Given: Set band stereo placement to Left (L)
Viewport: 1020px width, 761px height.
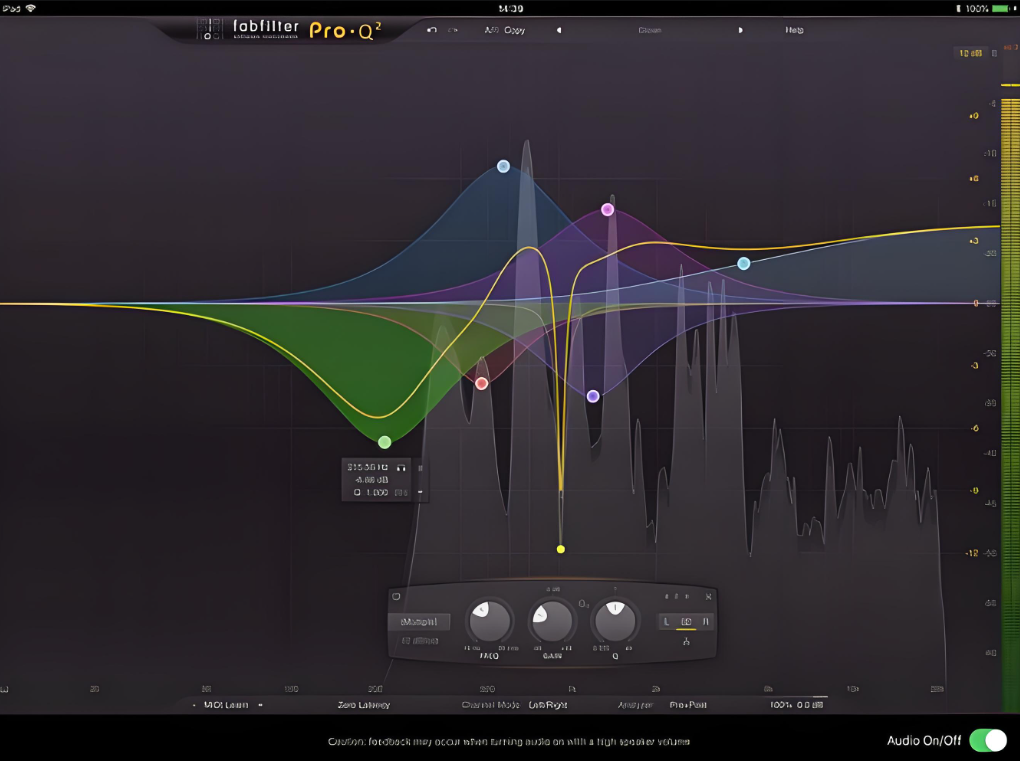Looking at the screenshot, I should click(666, 622).
